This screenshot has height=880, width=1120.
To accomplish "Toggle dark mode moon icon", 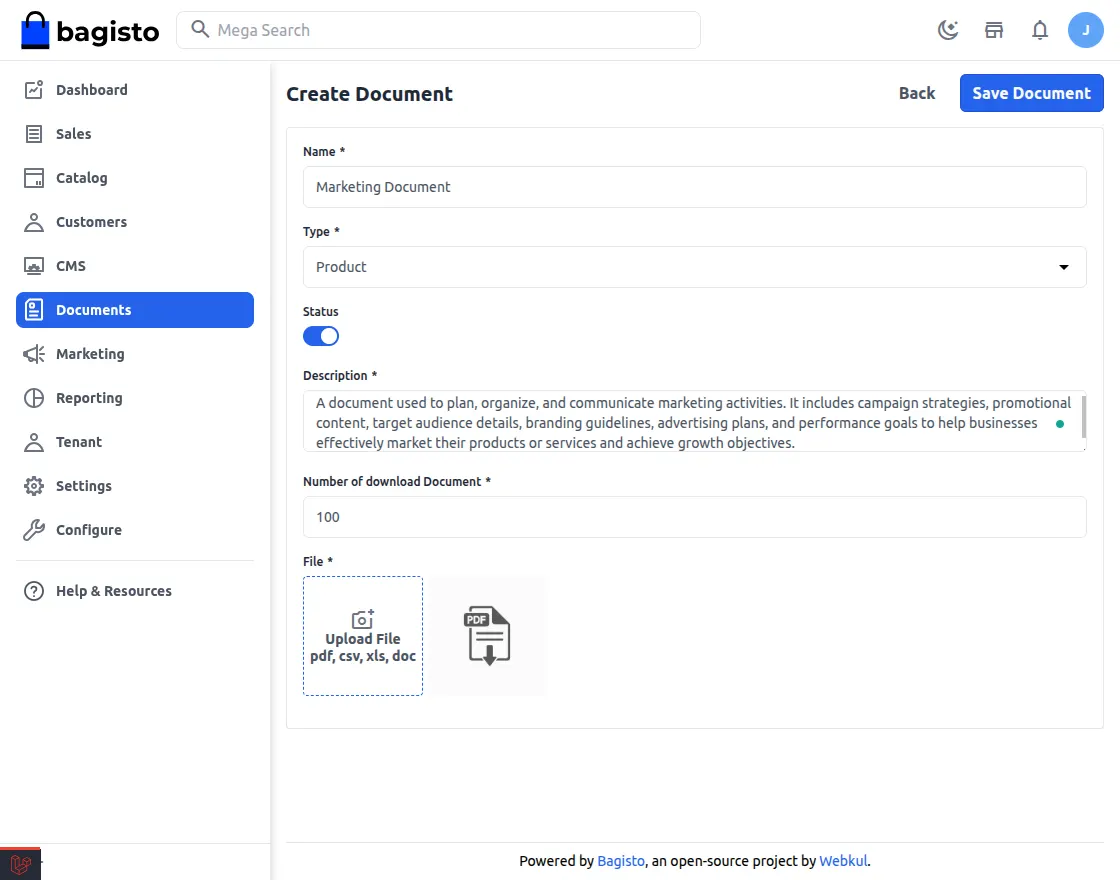I will (x=948, y=30).
